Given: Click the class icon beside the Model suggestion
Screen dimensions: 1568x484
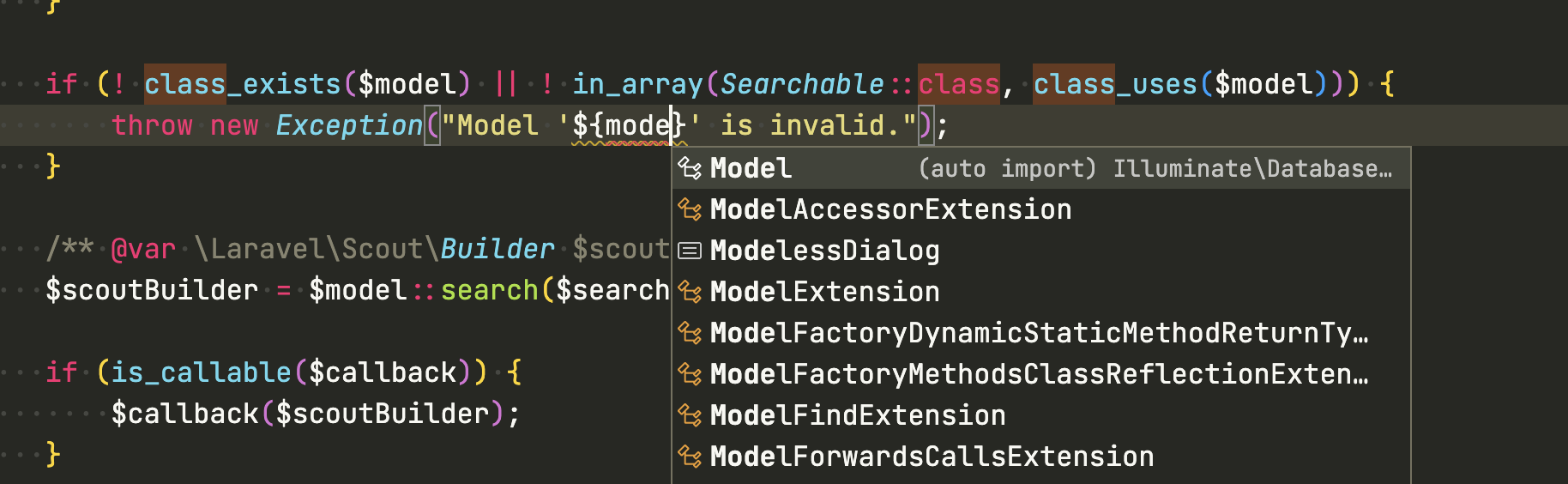Looking at the screenshot, I should pos(690,168).
